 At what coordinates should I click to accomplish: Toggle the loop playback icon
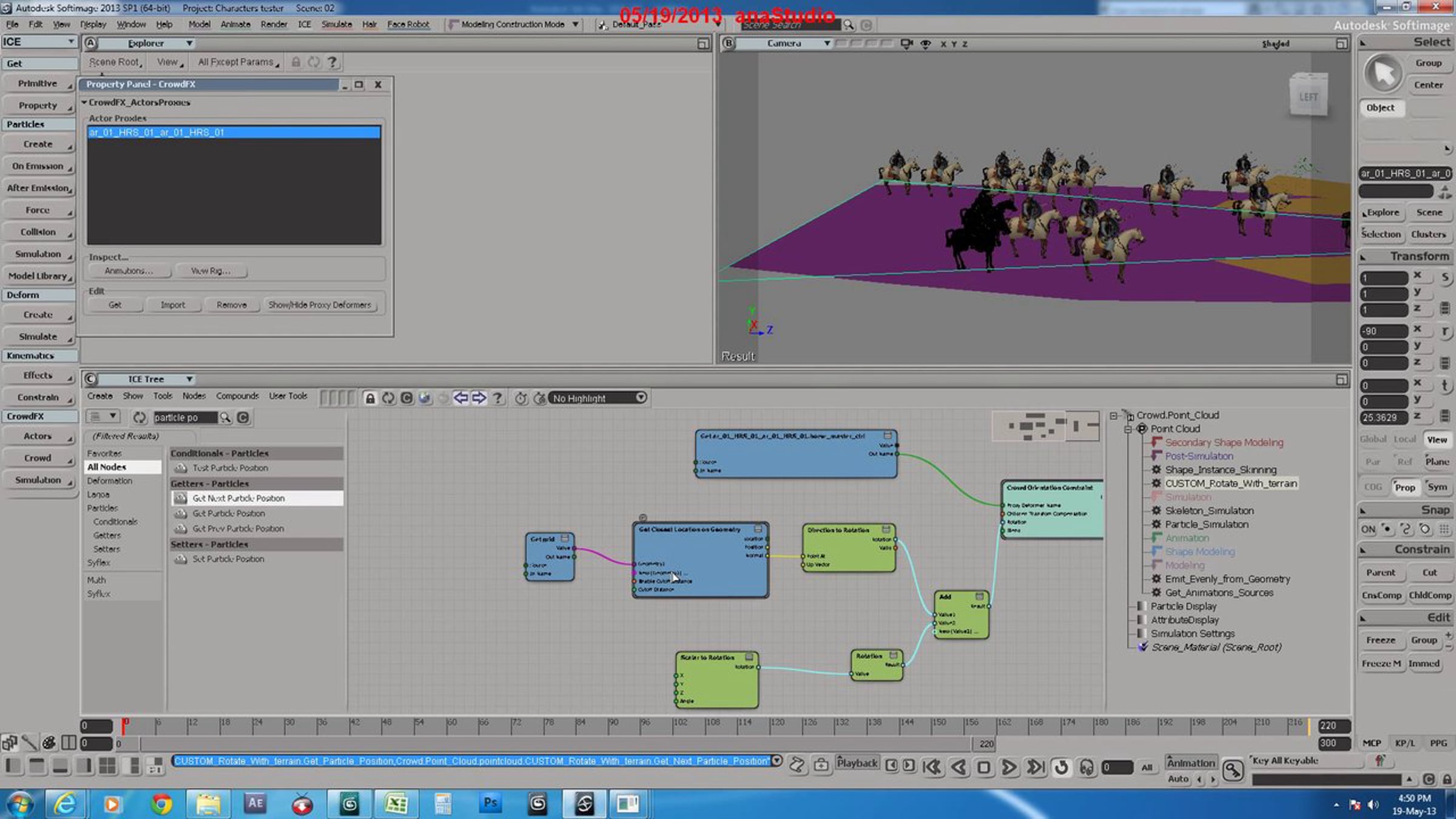1061,767
